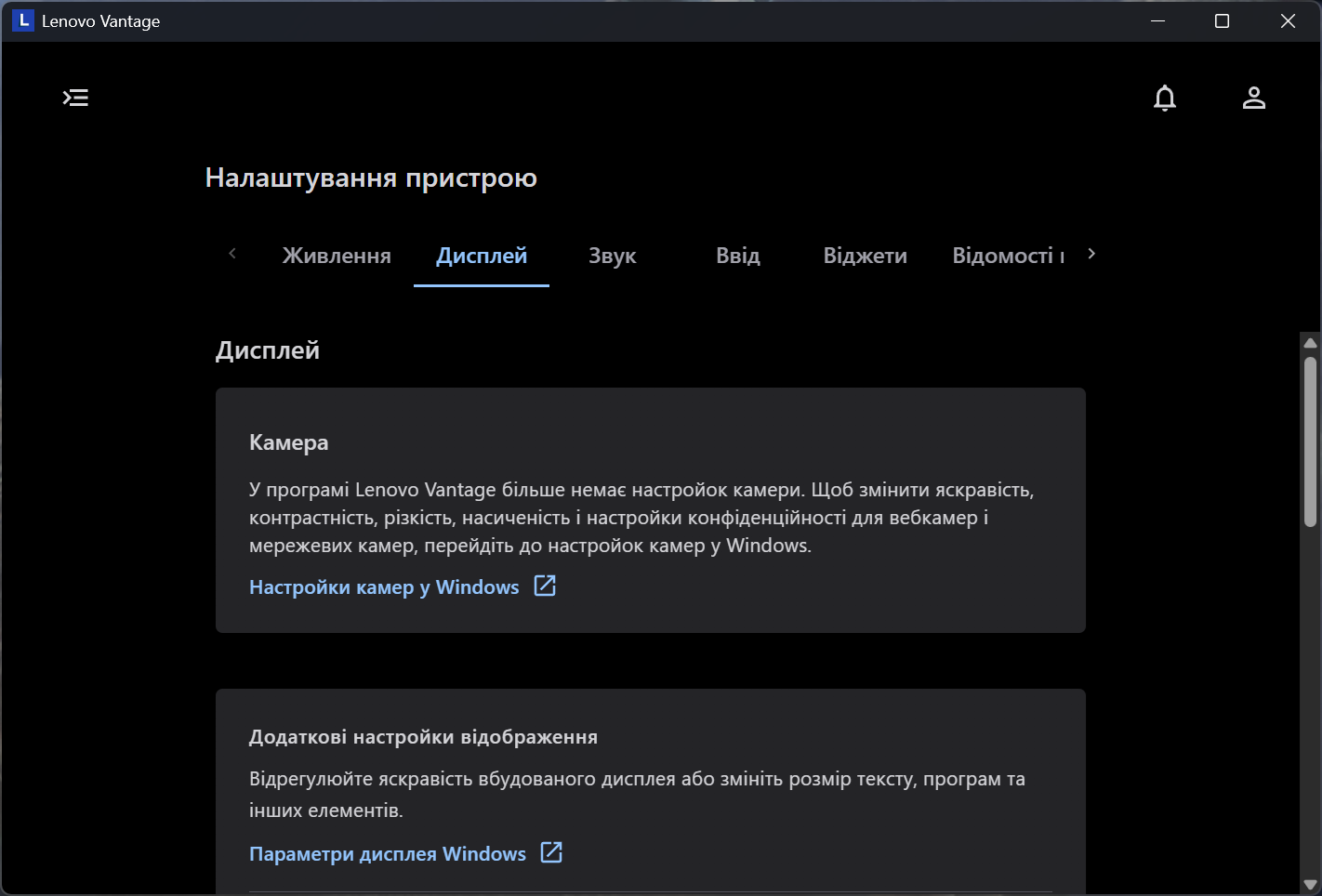Viewport: 1322px width, 896px height.
Task: Click the vertical scrollbar thumb
Action: pyautogui.click(x=1310, y=442)
